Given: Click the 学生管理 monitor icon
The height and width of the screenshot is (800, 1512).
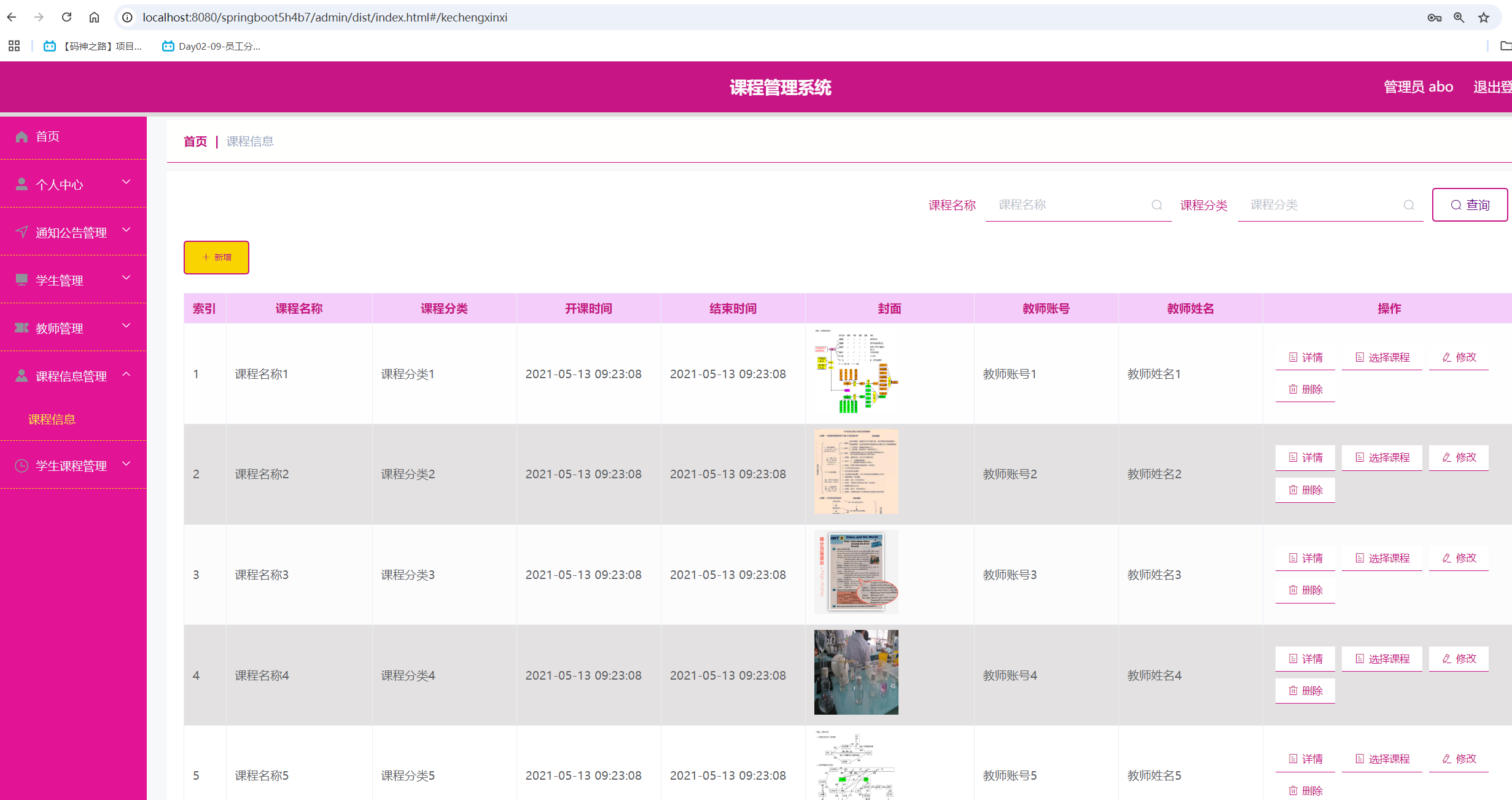Looking at the screenshot, I should point(21,279).
